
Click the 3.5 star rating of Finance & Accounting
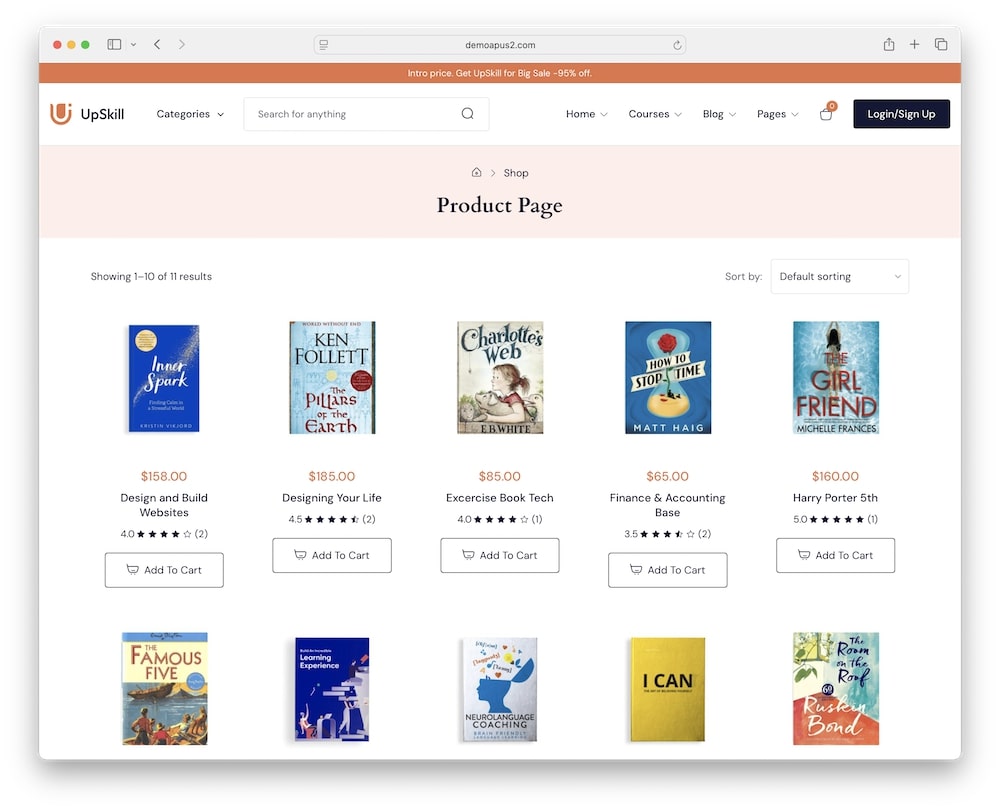tap(667, 534)
